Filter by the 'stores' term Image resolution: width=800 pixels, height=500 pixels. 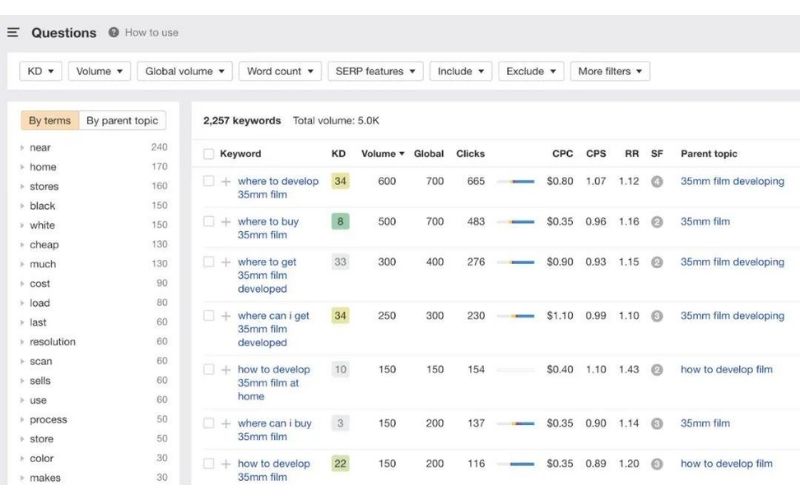coord(44,186)
